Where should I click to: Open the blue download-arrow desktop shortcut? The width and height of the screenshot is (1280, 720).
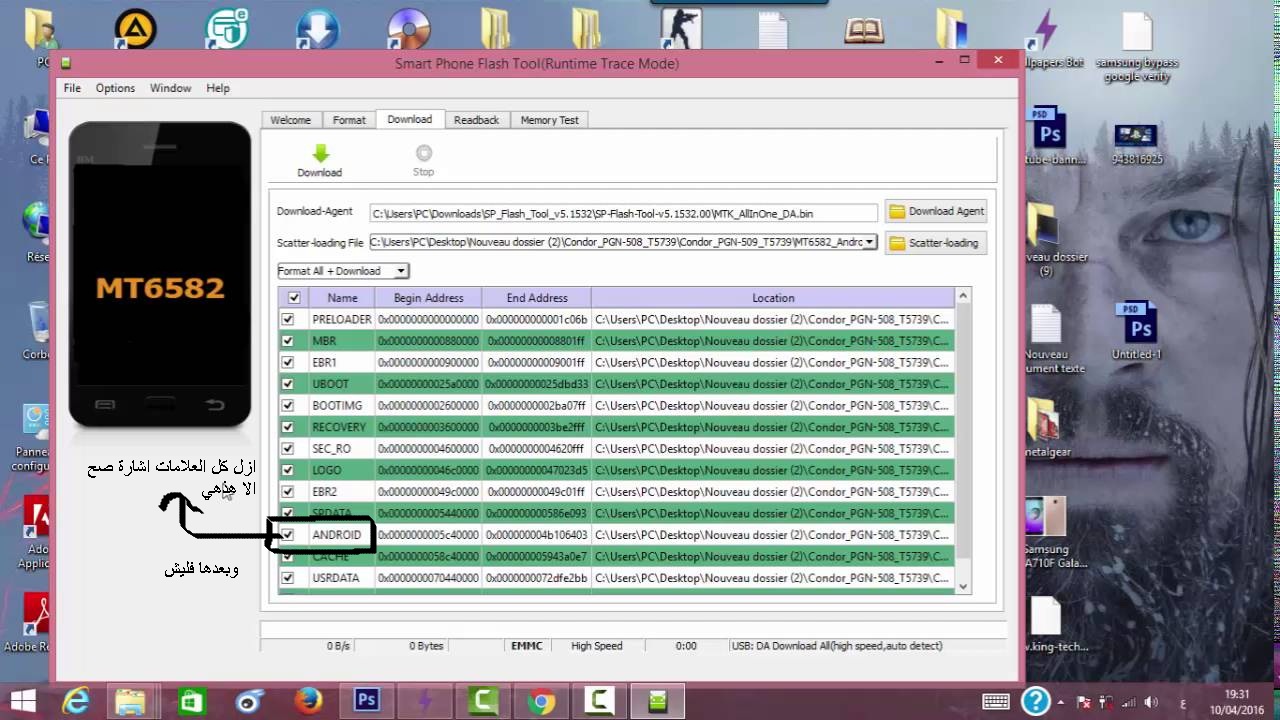pos(317,28)
